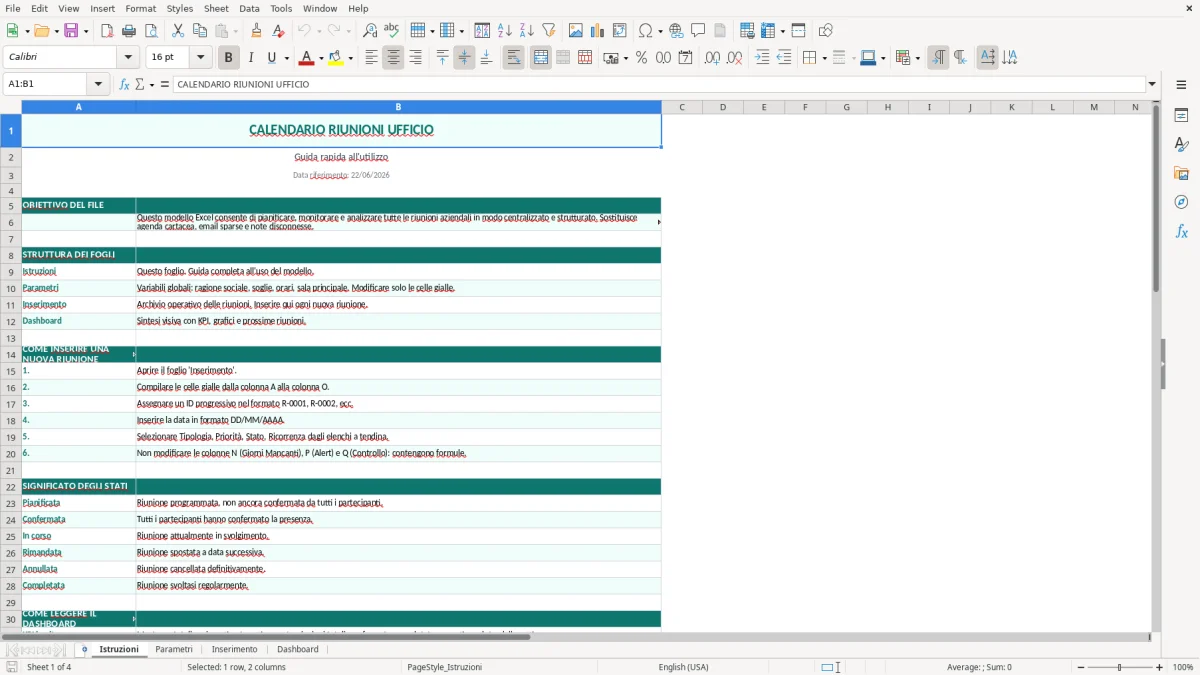Open borders dropdown arrow

point(823,58)
